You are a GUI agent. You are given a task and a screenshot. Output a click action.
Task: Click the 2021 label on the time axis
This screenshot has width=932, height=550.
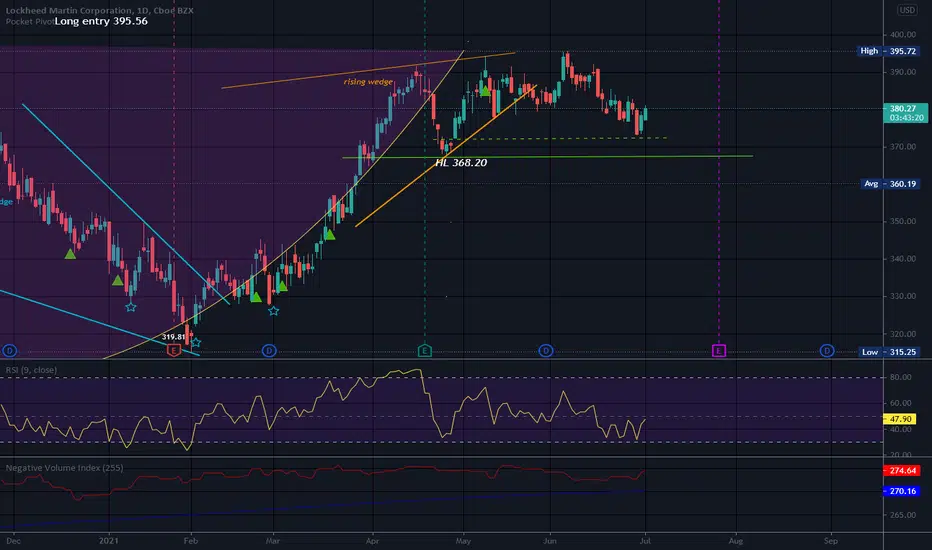pos(109,540)
